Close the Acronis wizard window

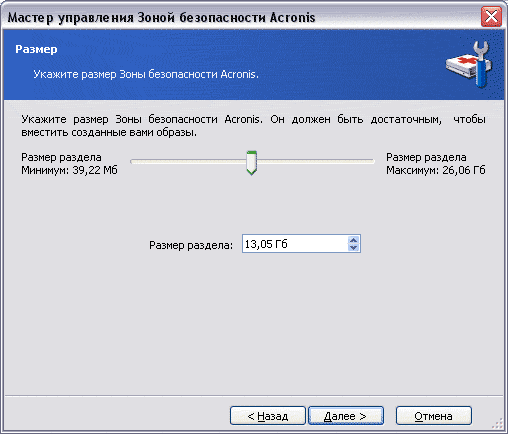[491, 16]
